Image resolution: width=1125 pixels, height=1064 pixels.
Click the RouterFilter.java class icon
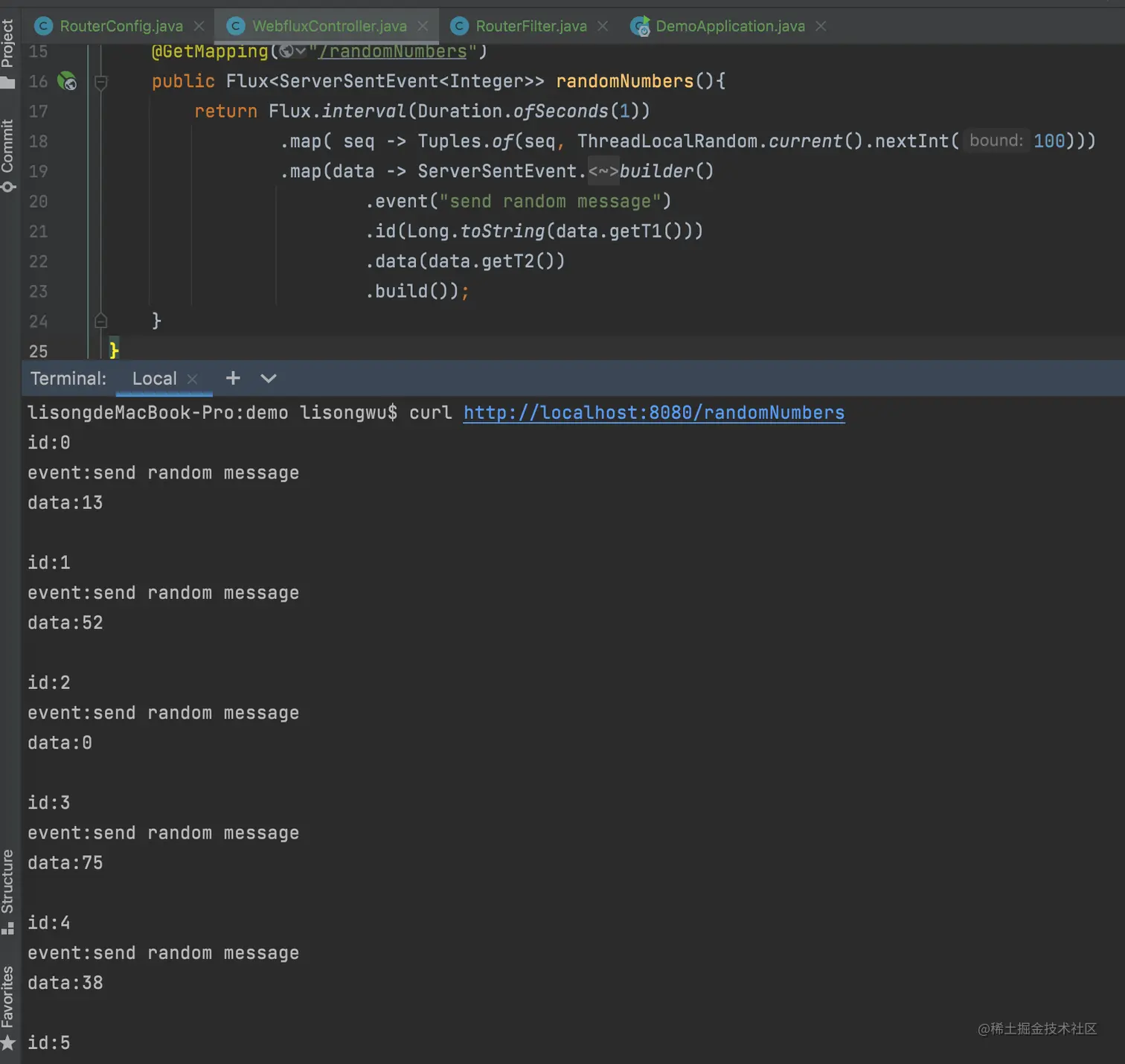[460, 26]
